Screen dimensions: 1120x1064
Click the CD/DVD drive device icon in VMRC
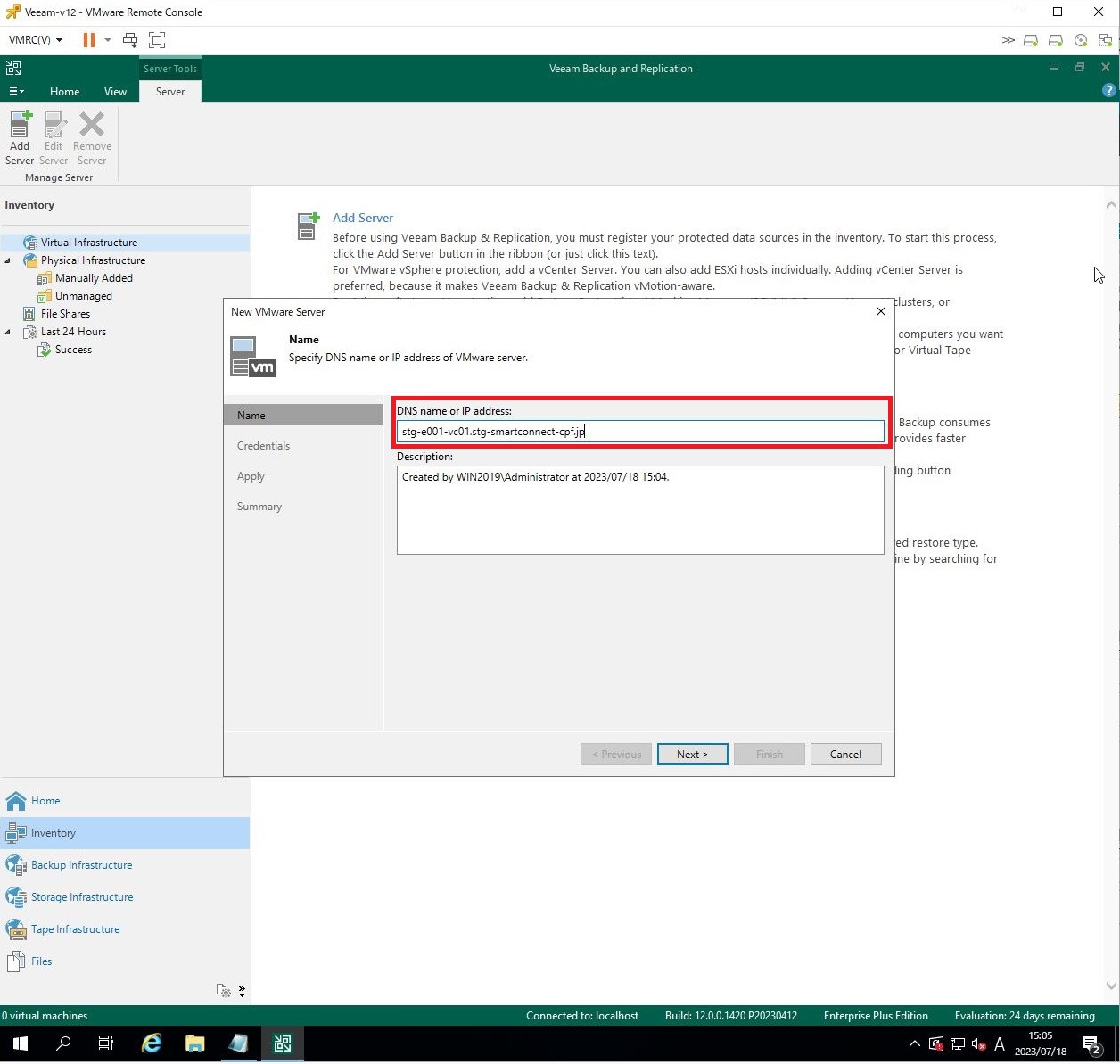pyautogui.click(x=1081, y=40)
